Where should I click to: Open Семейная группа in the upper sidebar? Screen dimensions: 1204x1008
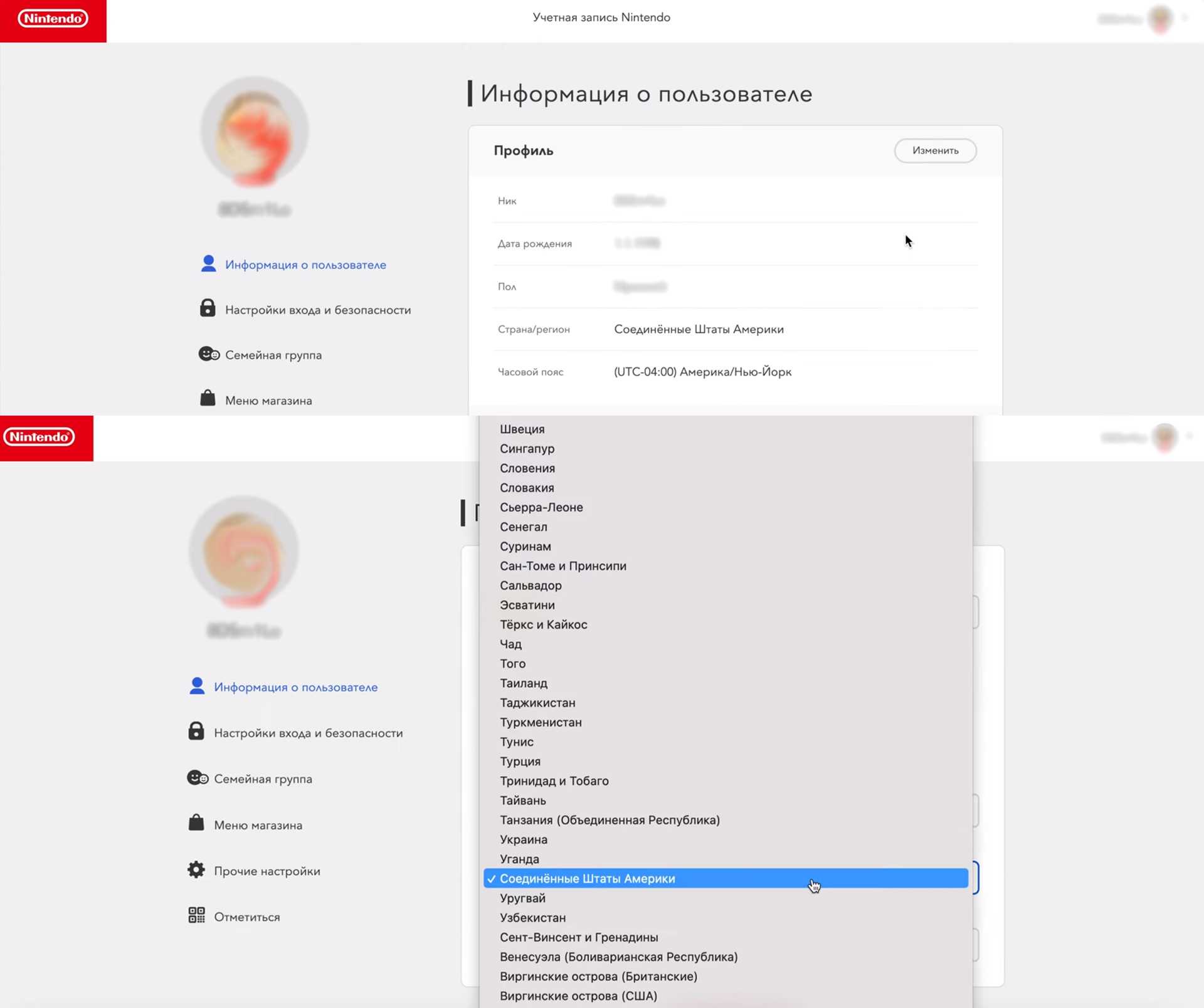(273, 355)
